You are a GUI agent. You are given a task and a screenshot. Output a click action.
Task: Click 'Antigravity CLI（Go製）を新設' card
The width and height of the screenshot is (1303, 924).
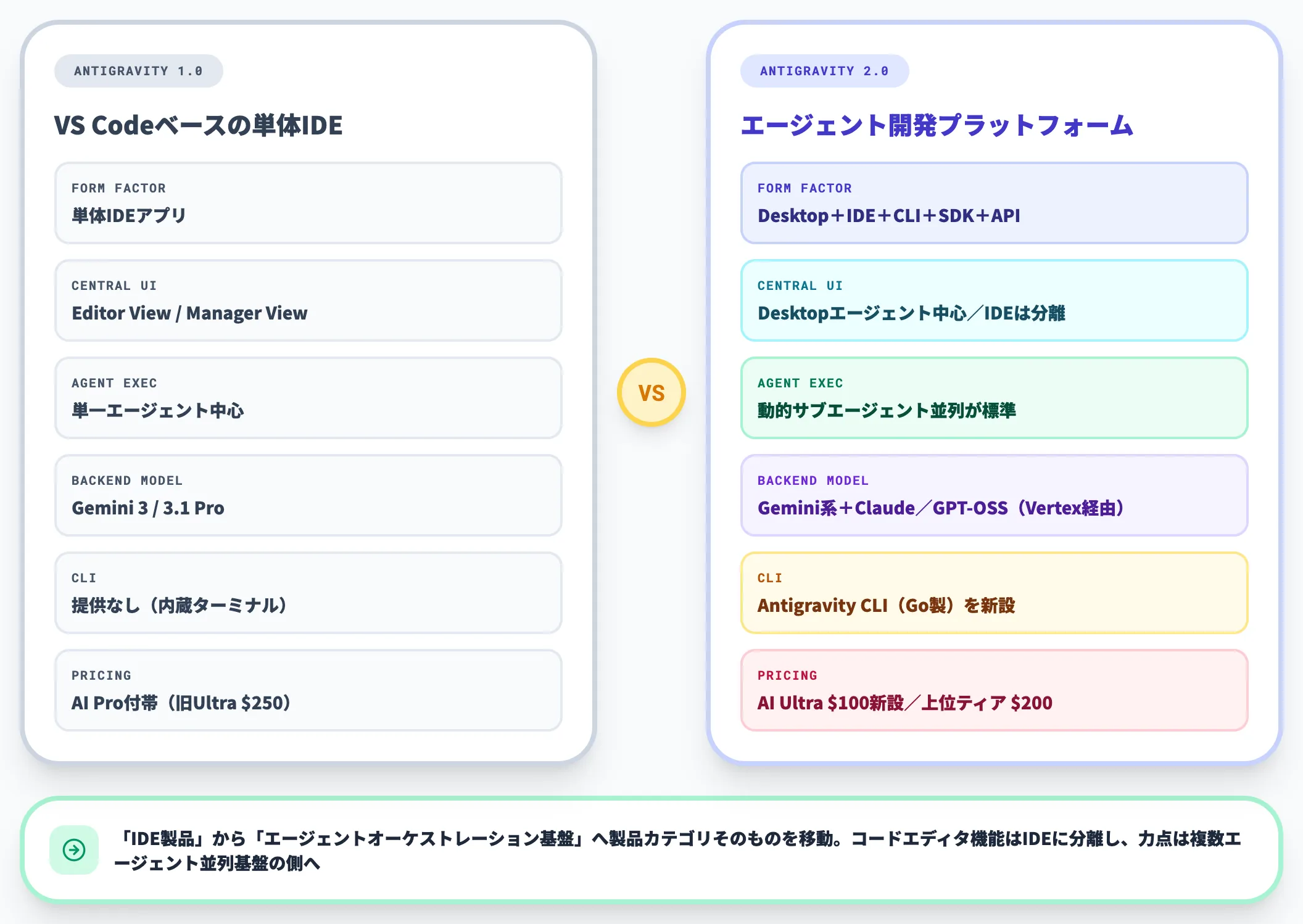coord(995,593)
